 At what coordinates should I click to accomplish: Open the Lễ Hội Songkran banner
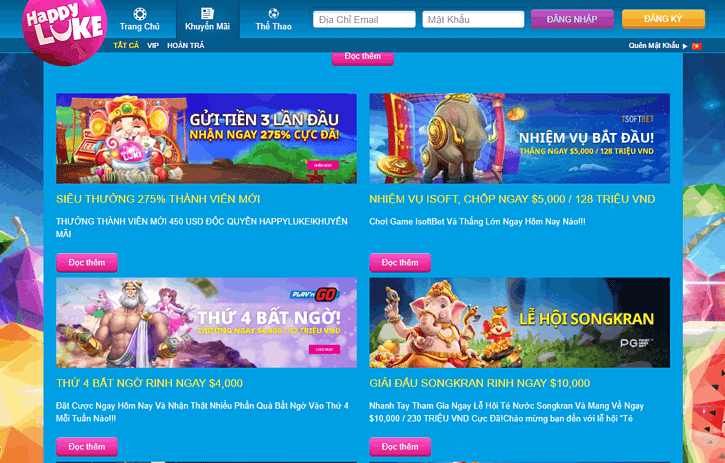(x=519, y=322)
